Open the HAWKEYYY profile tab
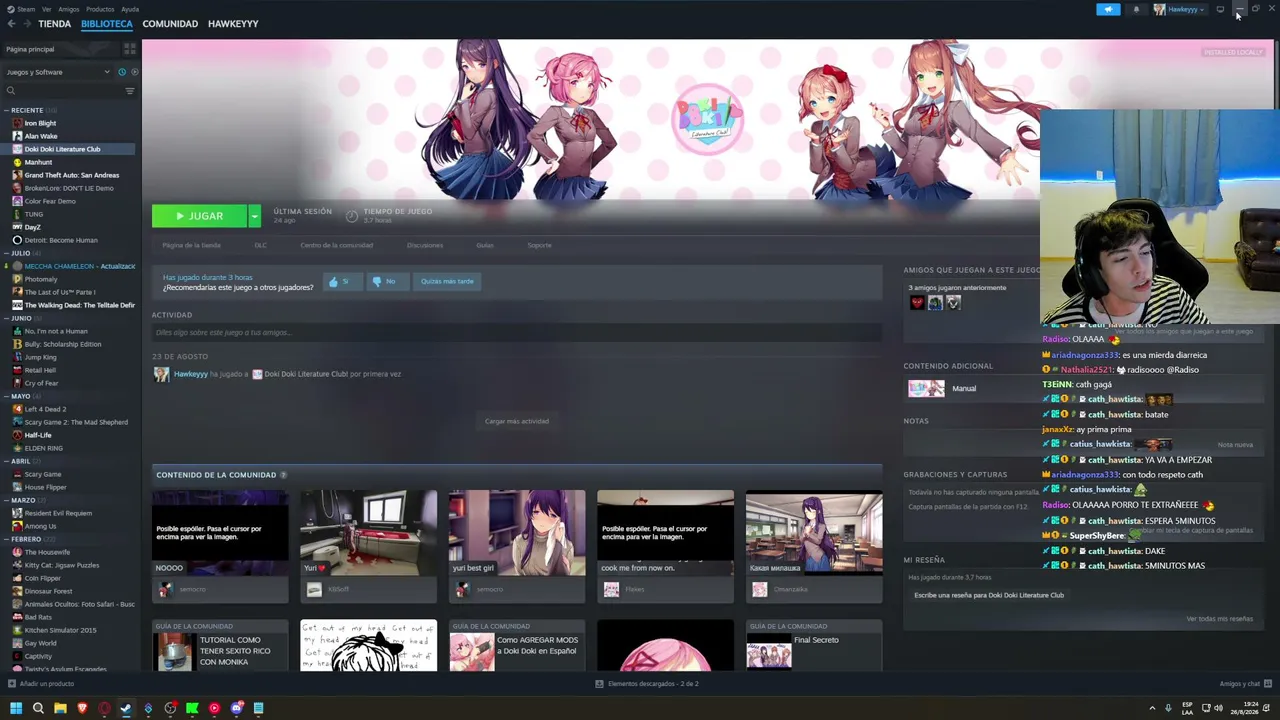 coord(233,24)
